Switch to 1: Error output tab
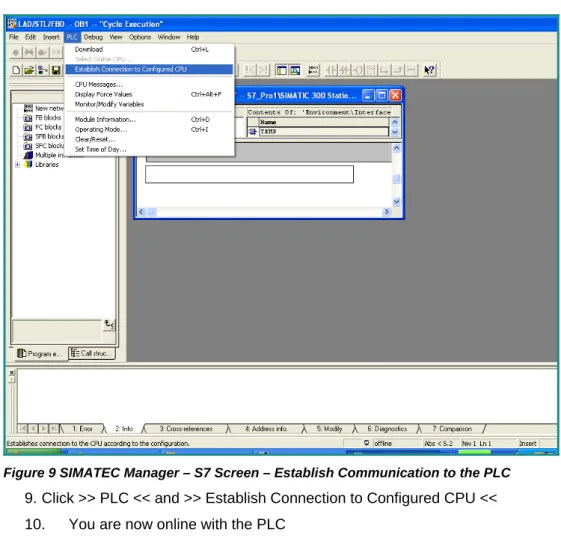This screenshot has width=561, height=541. 82,429
